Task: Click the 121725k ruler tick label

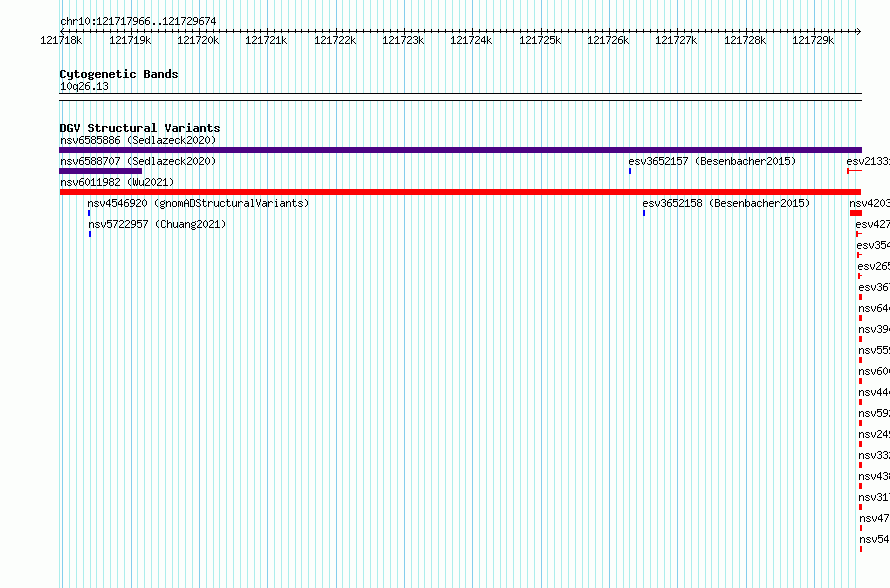Action: tap(540, 40)
